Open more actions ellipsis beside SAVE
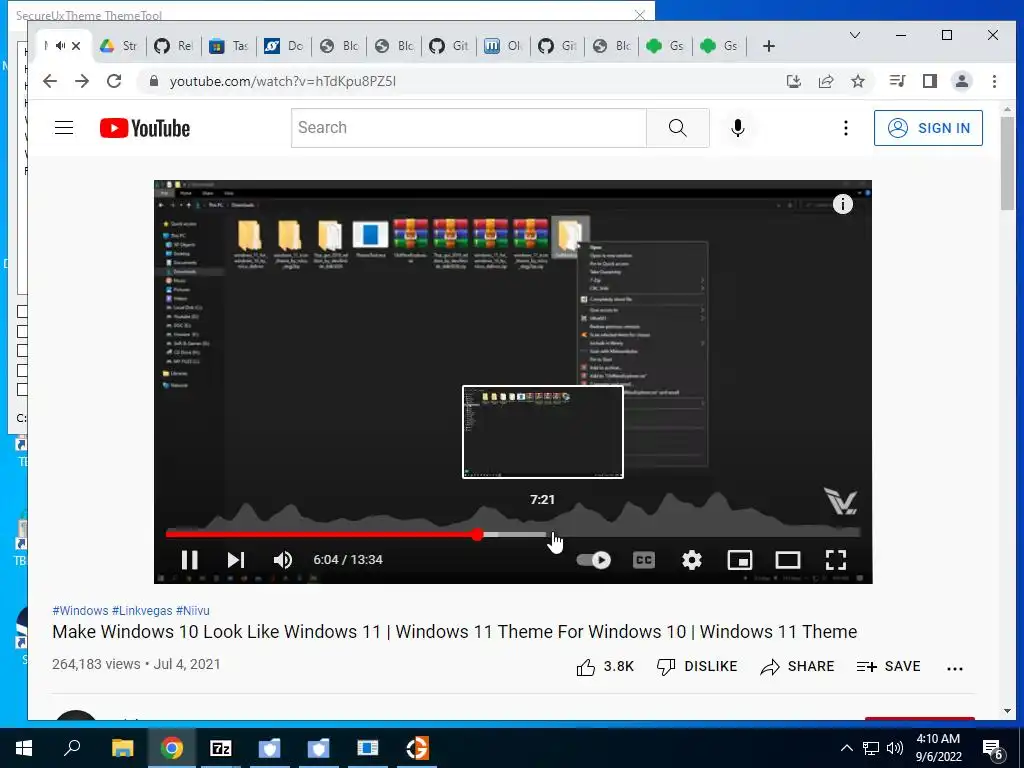 click(955, 668)
